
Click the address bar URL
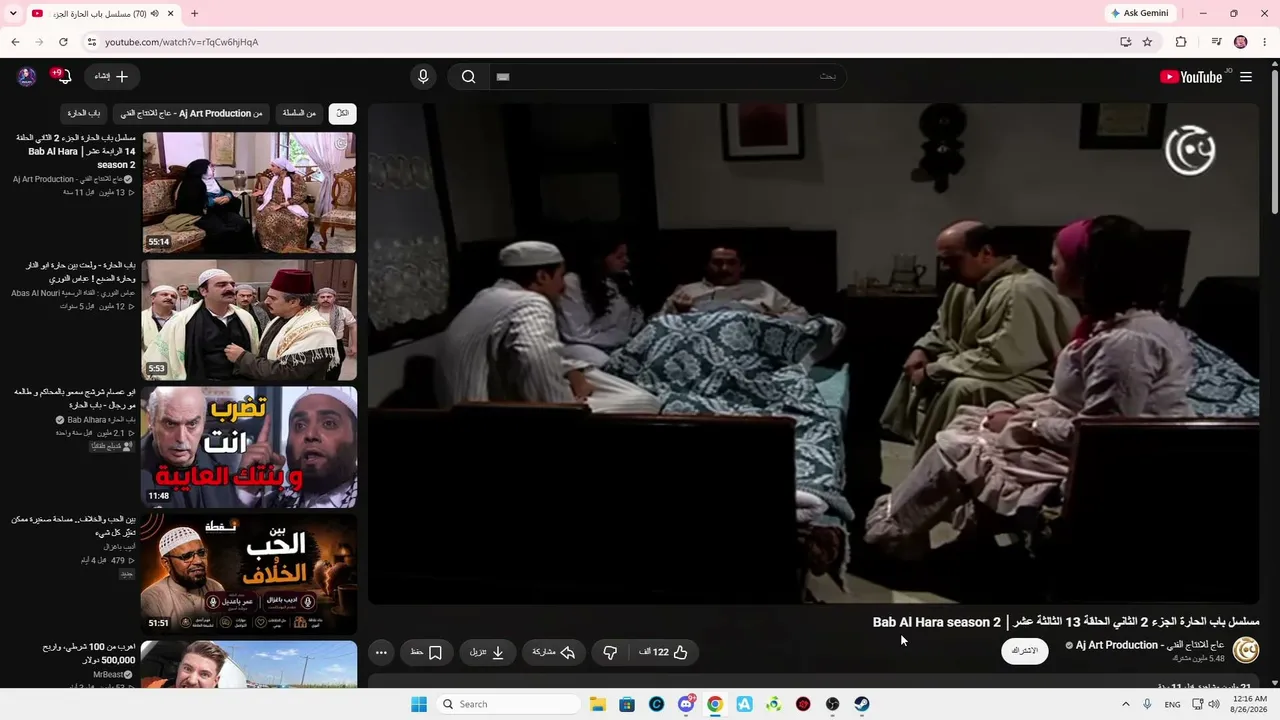tap(182, 42)
